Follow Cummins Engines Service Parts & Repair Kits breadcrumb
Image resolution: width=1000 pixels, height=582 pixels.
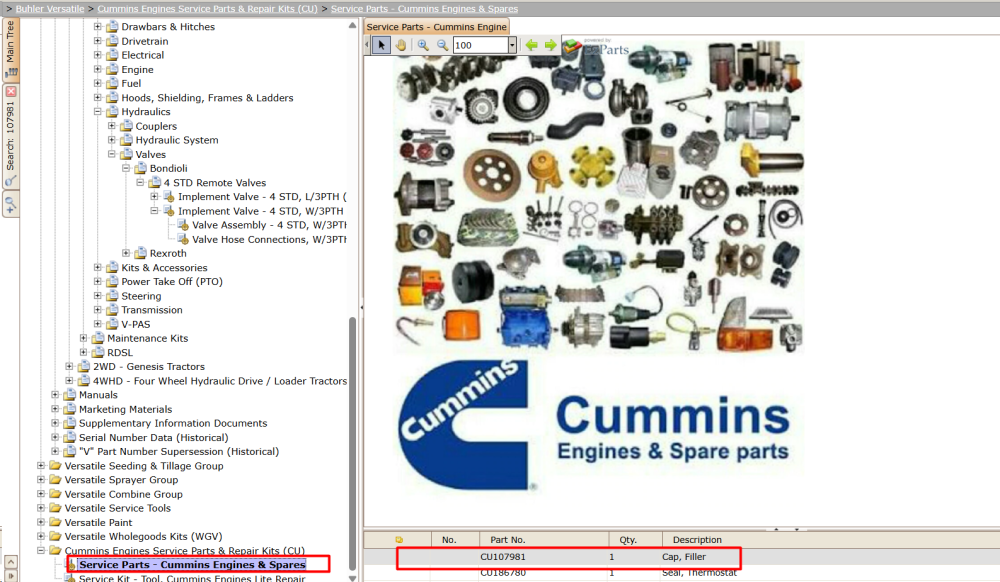[207, 9]
